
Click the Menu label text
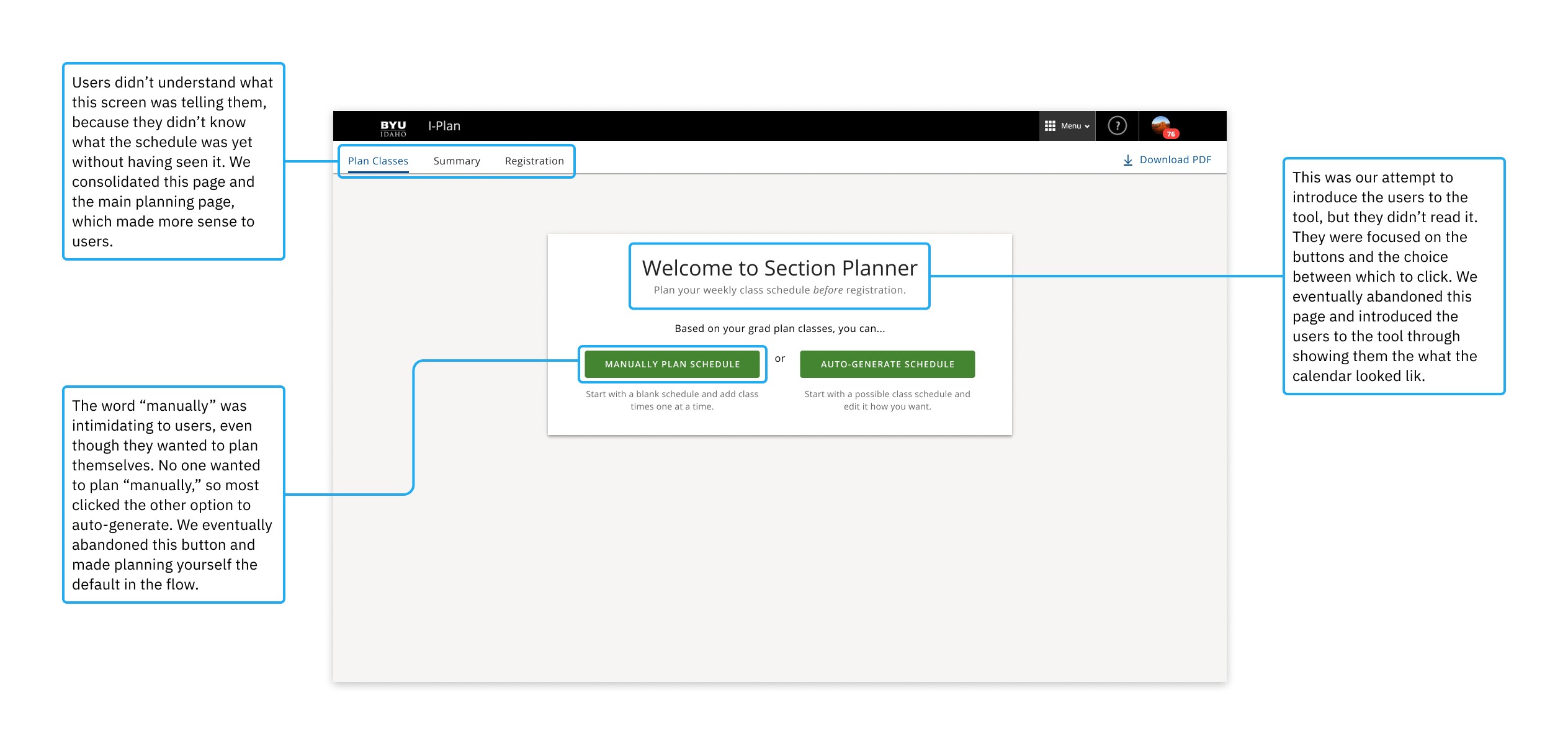(1070, 126)
